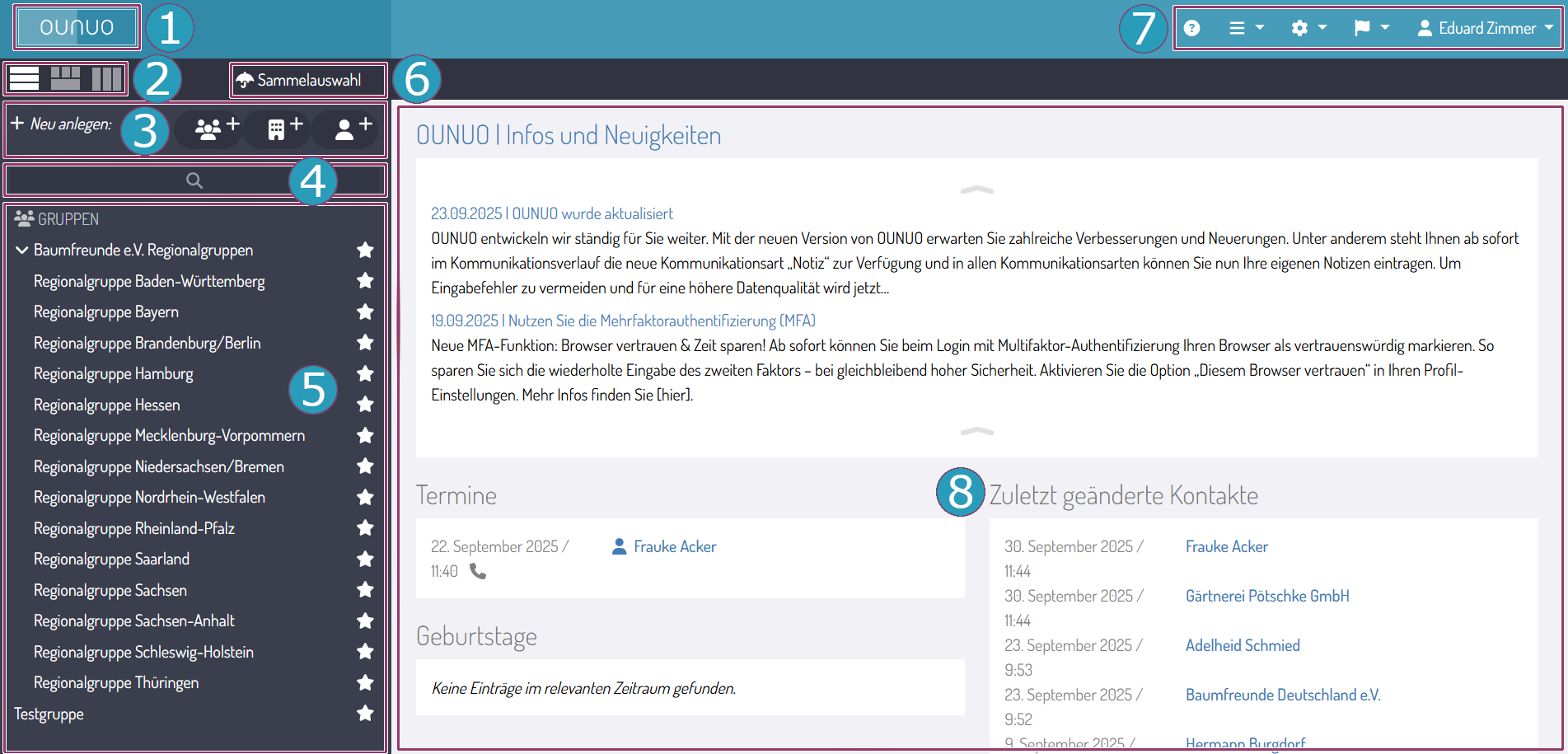1568x754 pixels.
Task: Open the flag dropdown menu
Action: coord(1372,28)
